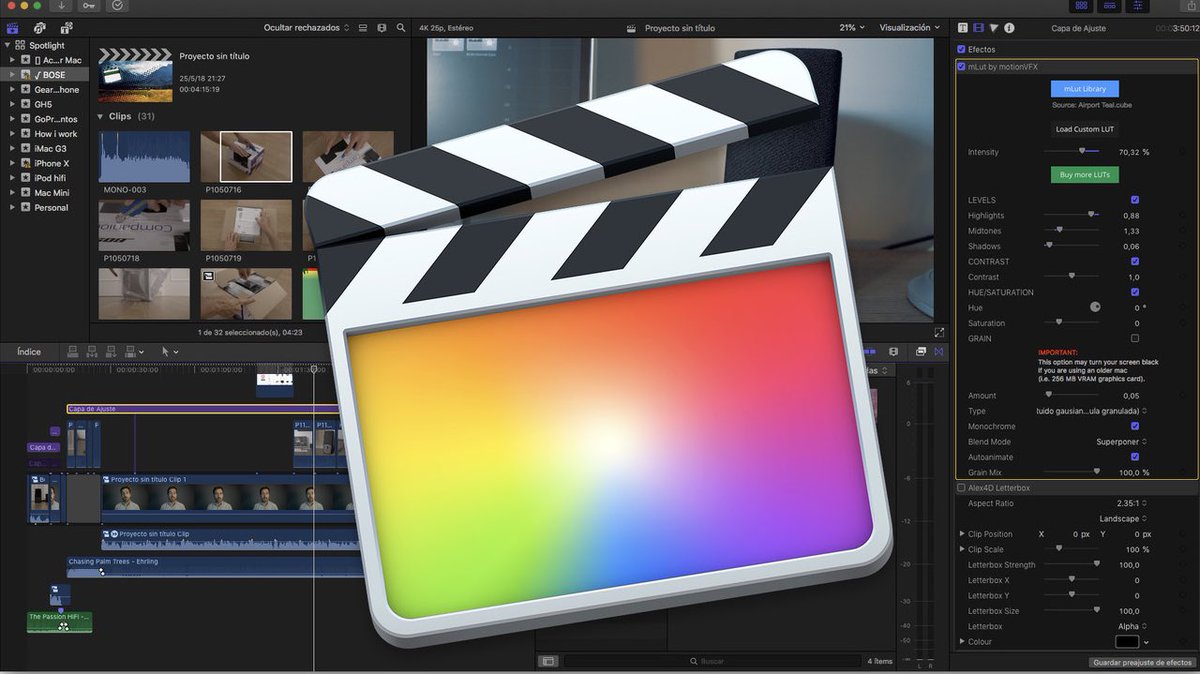The width and height of the screenshot is (1200, 674).
Task: Click Guardar preajuste de efectos button
Action: pyautogui.click(x=1140, y=662)
